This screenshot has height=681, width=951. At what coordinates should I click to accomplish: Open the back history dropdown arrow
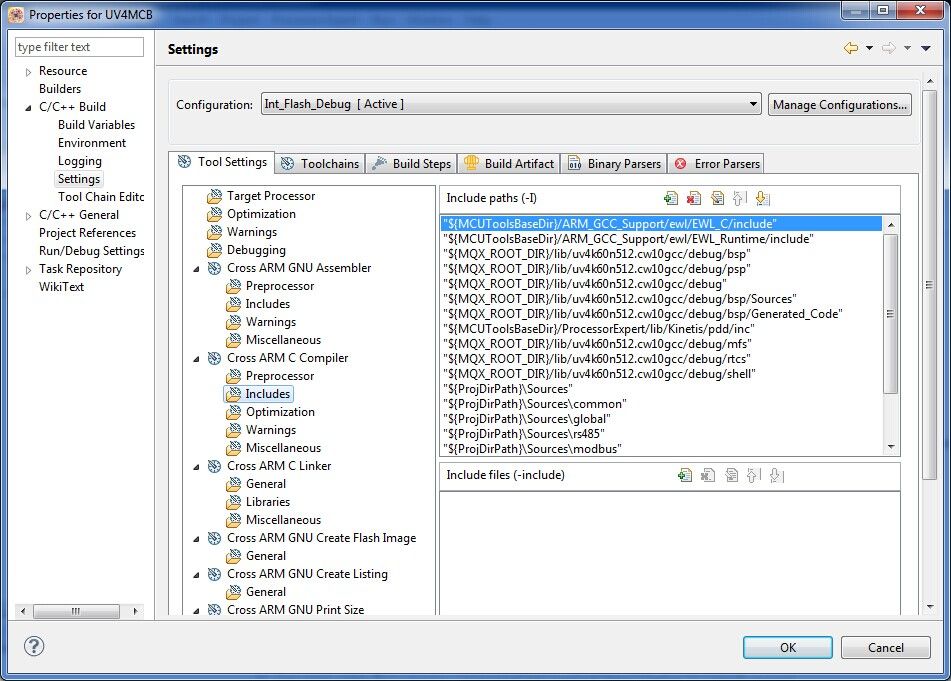tap(869, 48)
